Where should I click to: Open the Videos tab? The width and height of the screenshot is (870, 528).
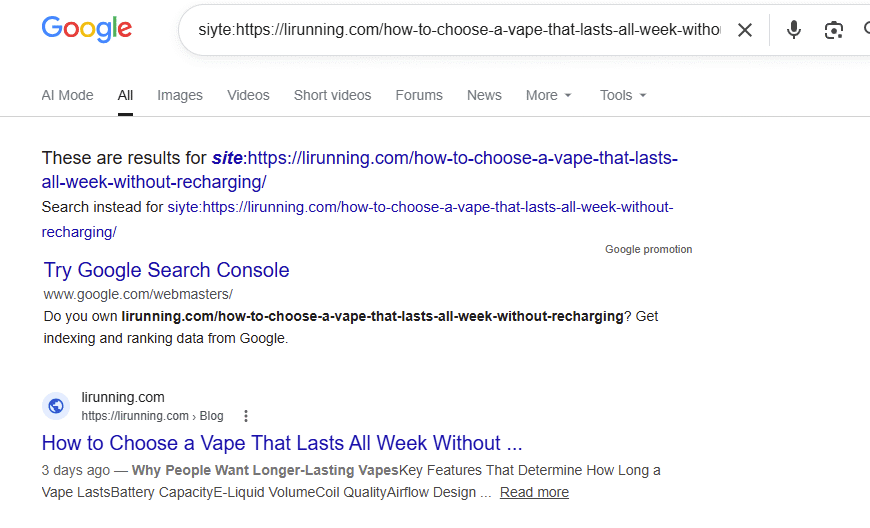pos(248,95)
